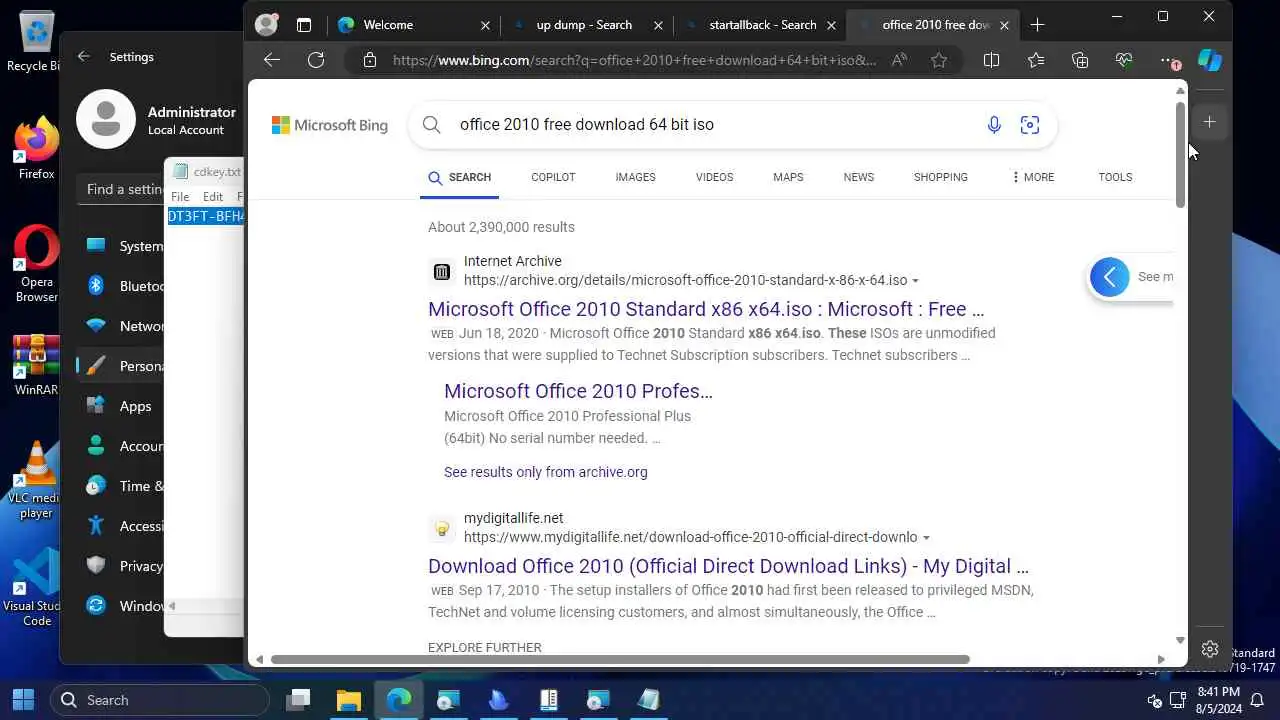Viewport: 1280px width, 720px height.
Task: Click the back arrow in the Settings window
Action: (84, 57)
